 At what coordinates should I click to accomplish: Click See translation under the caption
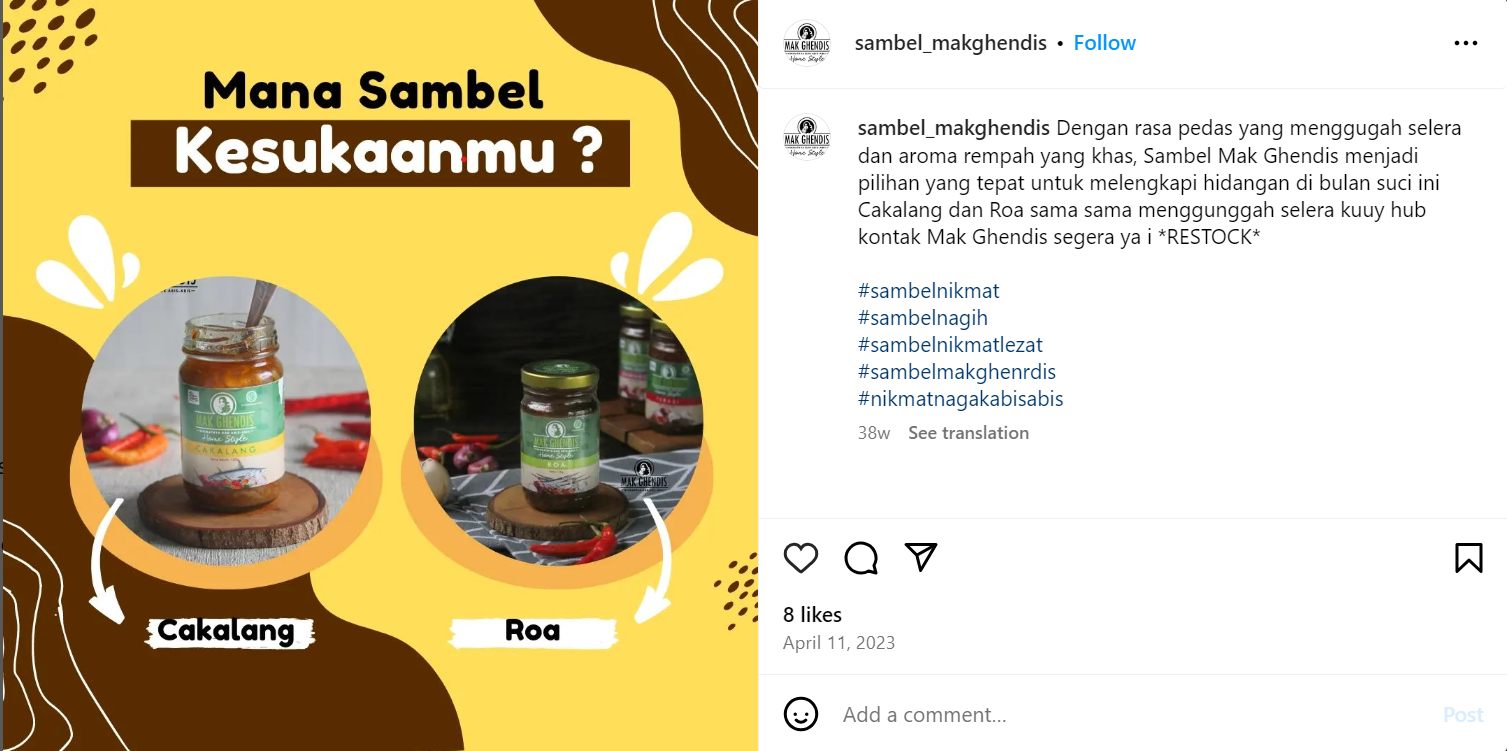click(x=968, y=433)
